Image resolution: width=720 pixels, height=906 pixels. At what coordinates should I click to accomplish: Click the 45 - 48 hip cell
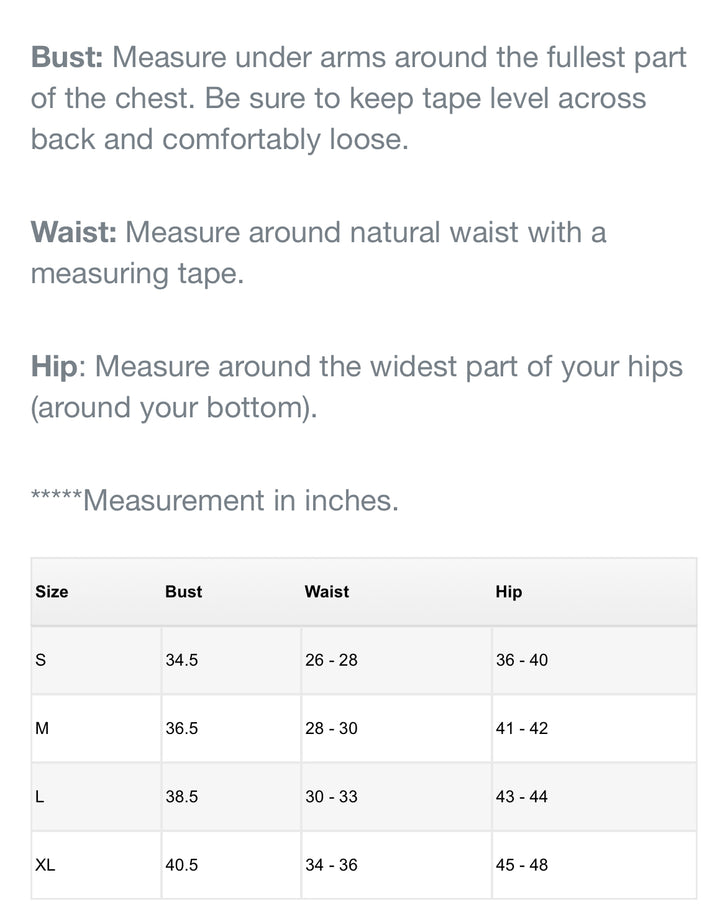(522, 865)
